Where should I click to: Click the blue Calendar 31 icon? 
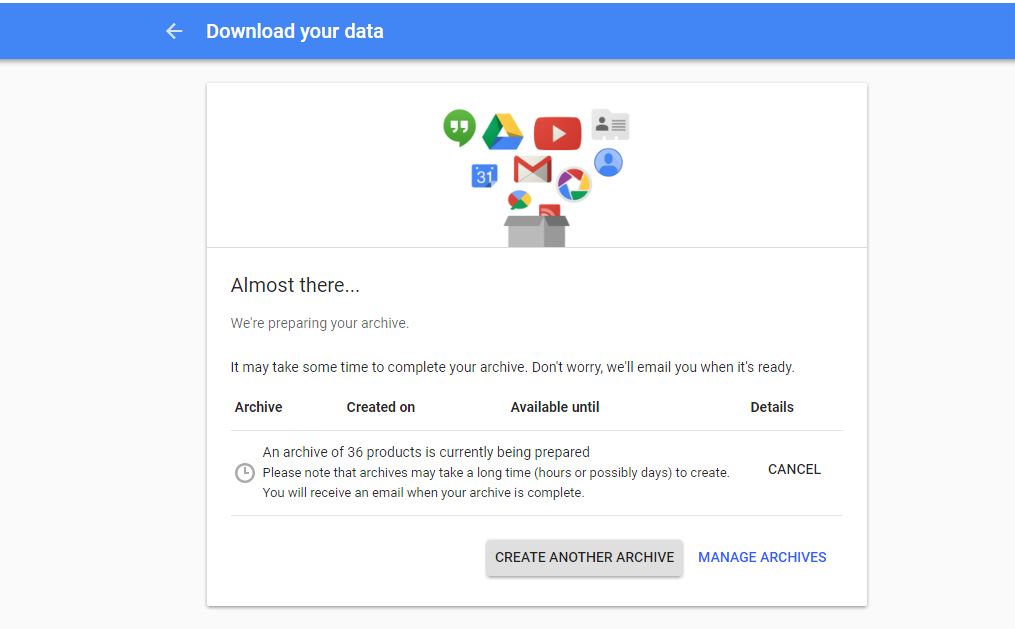tap(485, 176)
